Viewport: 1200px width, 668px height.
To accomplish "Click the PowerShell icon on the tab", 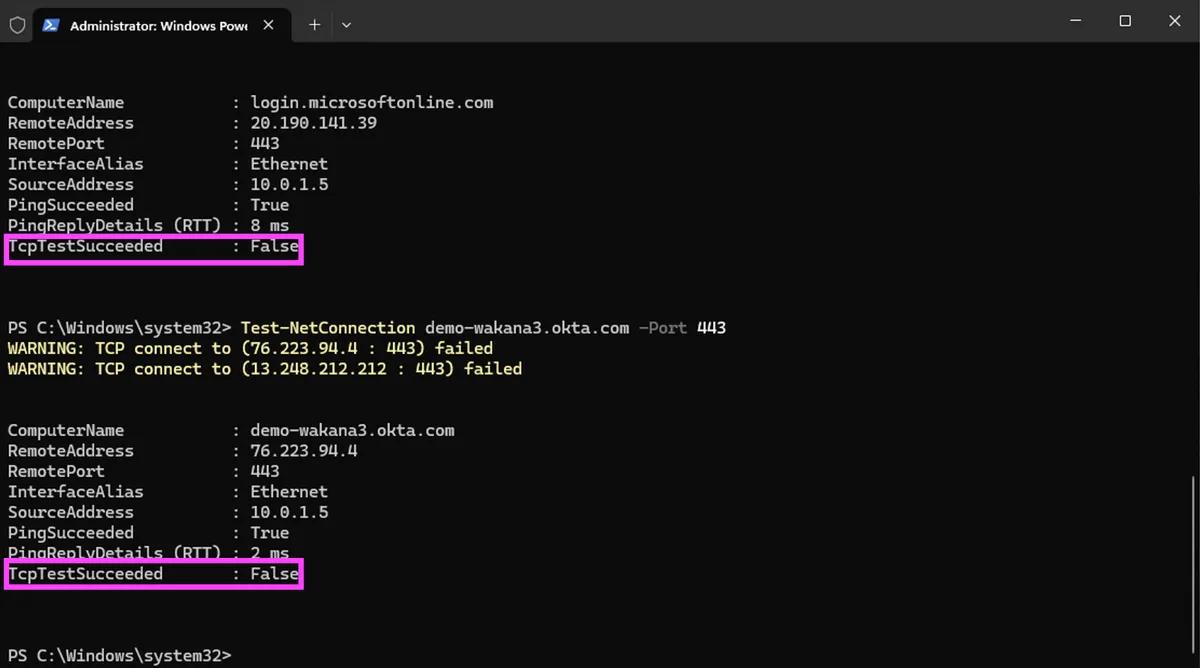I will tap(51, 25).
